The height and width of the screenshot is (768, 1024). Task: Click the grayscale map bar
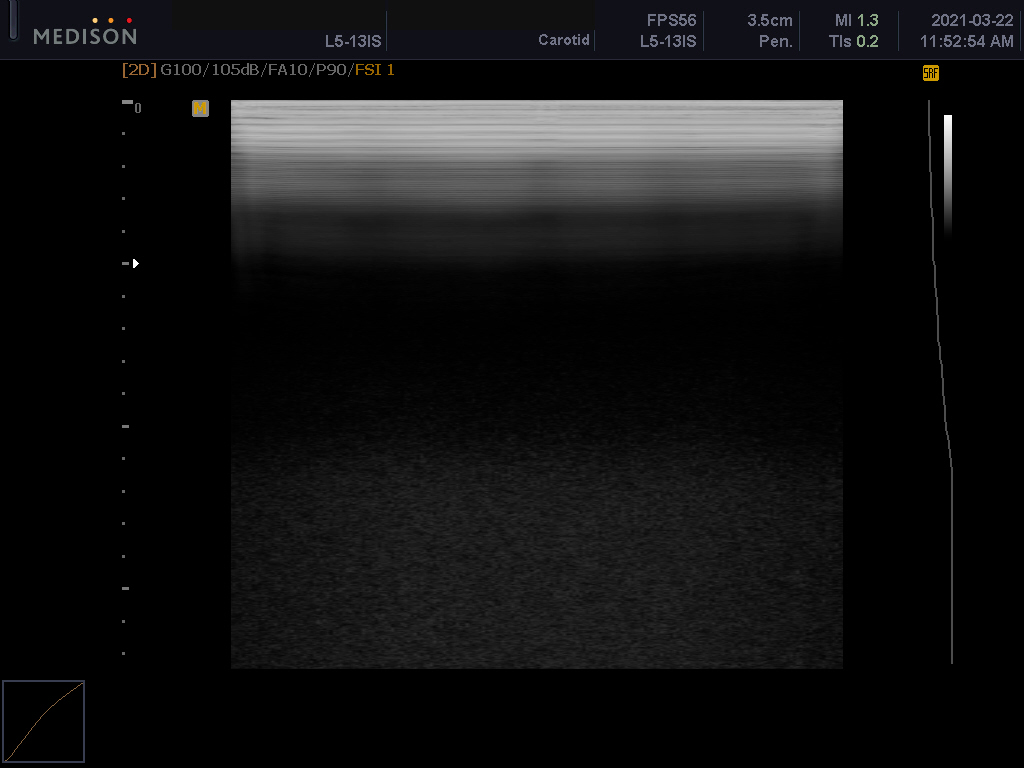(x=947, y=173)
